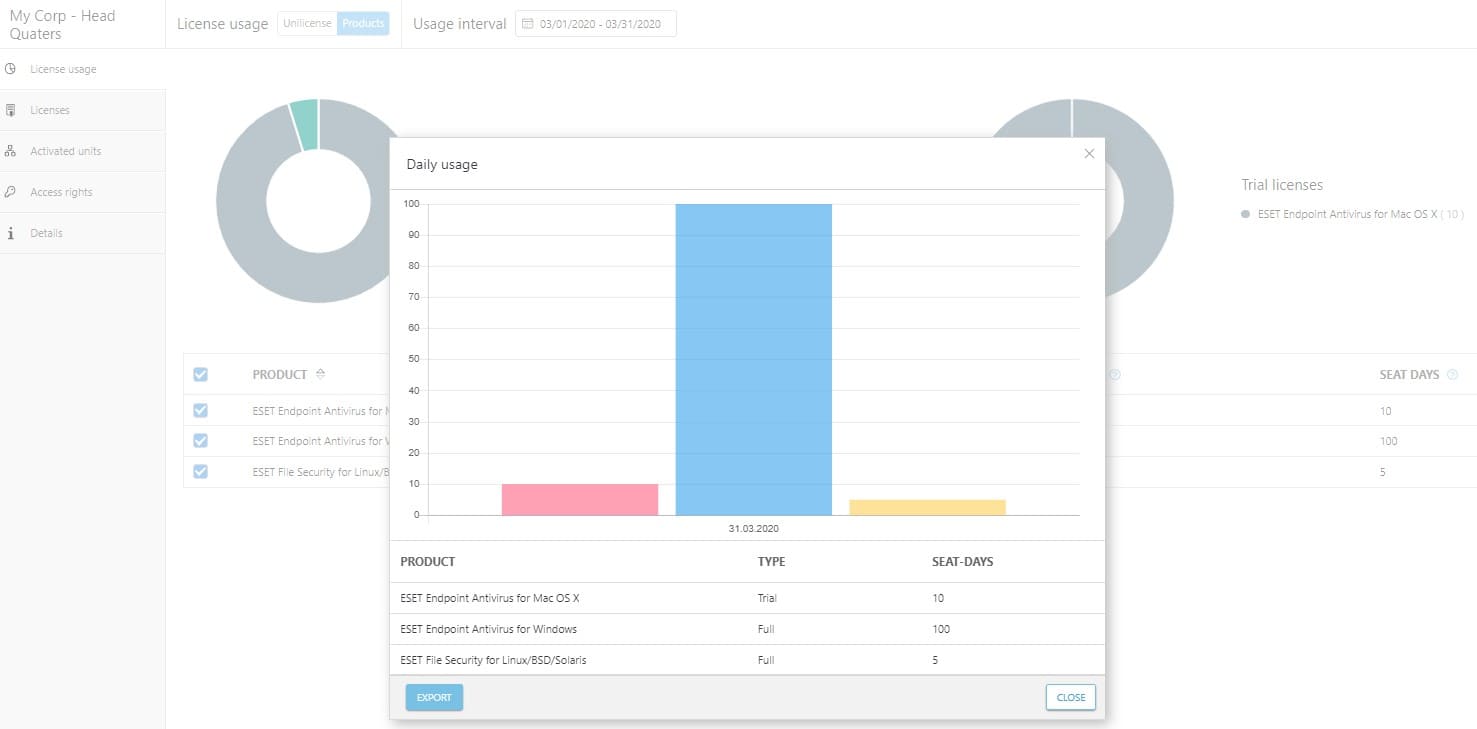Viewport: 1477px width, 729px height.
Task: Click the Licenses sidebar icon
Action: [10, 110]
